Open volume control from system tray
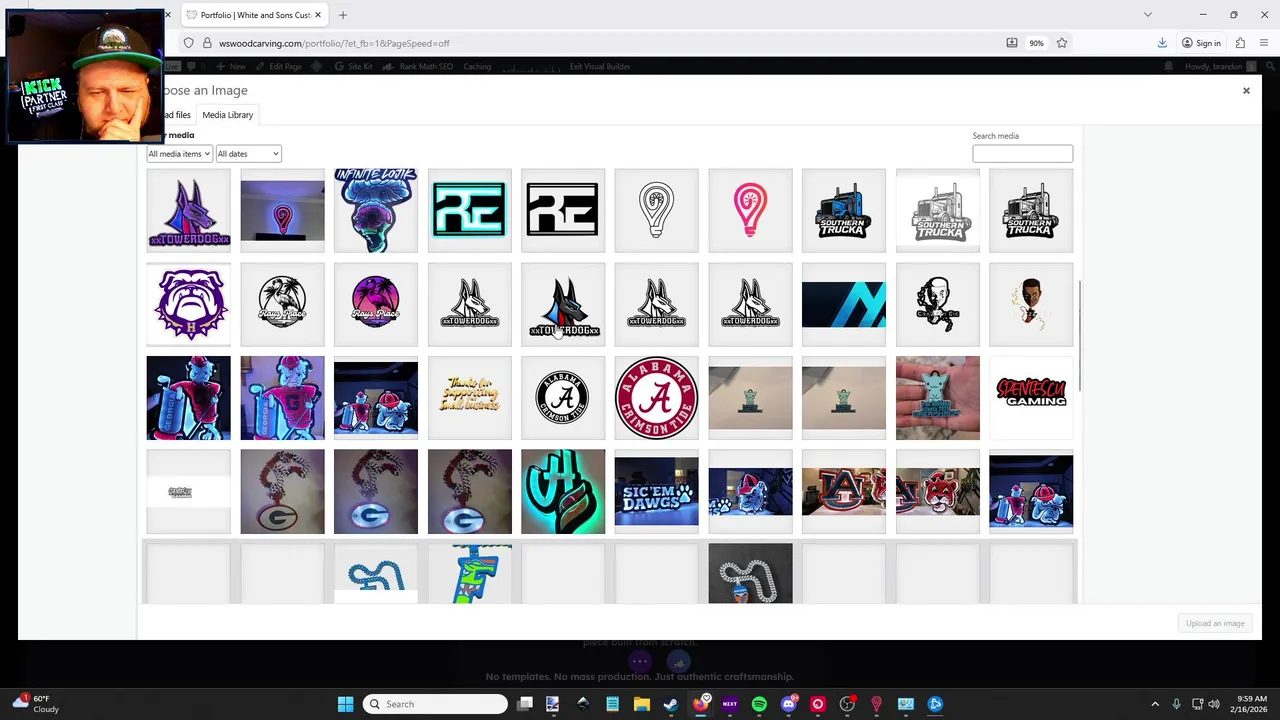This screenshot has height=720, width=1280. pyautogui.click(x=1213, y=704)
